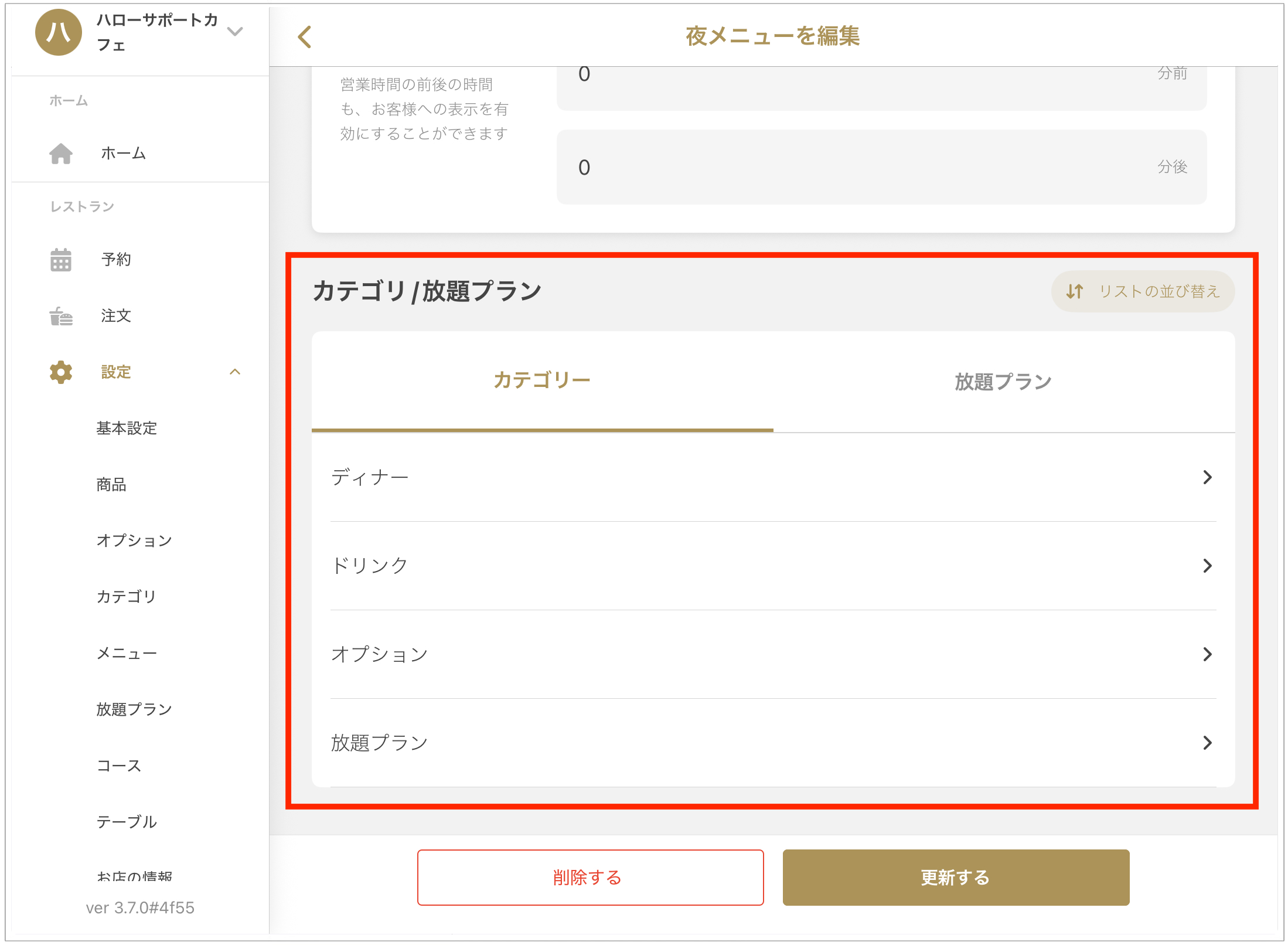Go to テーブル settings in sidebar
Viewport: 1288px width, 945px height.
coord(127,822)
